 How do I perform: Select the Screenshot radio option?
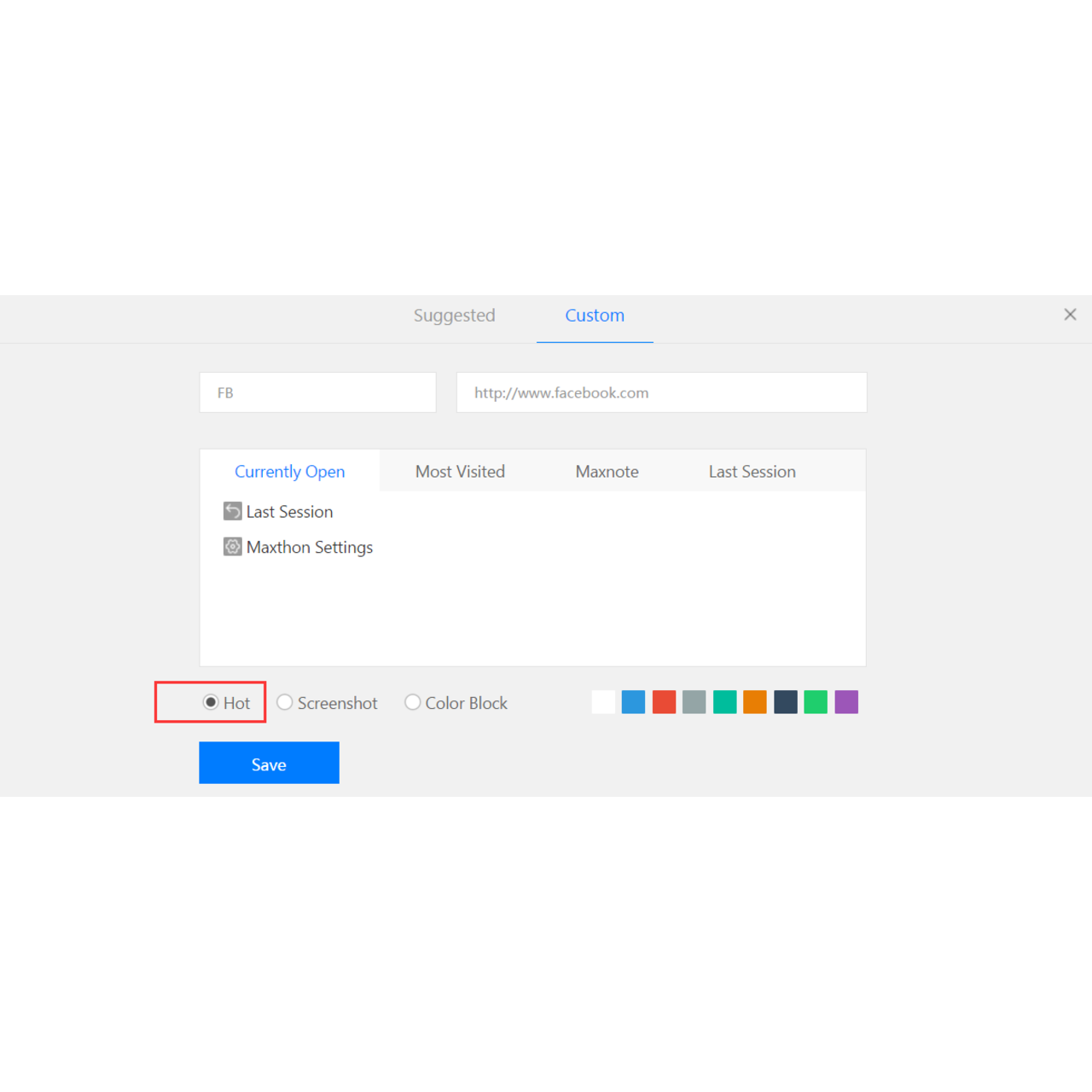click(x=285, y=702)
